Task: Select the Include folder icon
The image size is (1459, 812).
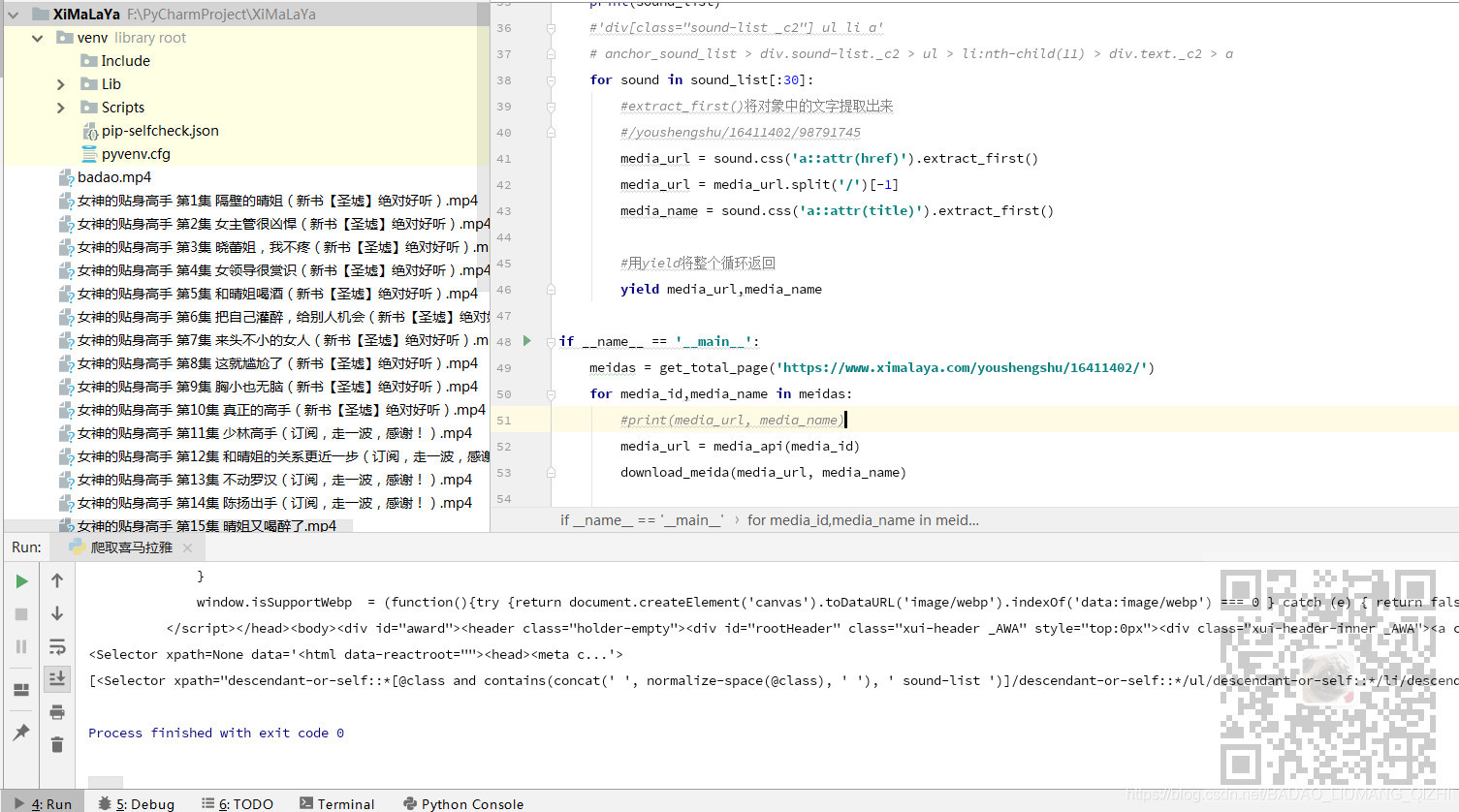Action: point(89,61)
